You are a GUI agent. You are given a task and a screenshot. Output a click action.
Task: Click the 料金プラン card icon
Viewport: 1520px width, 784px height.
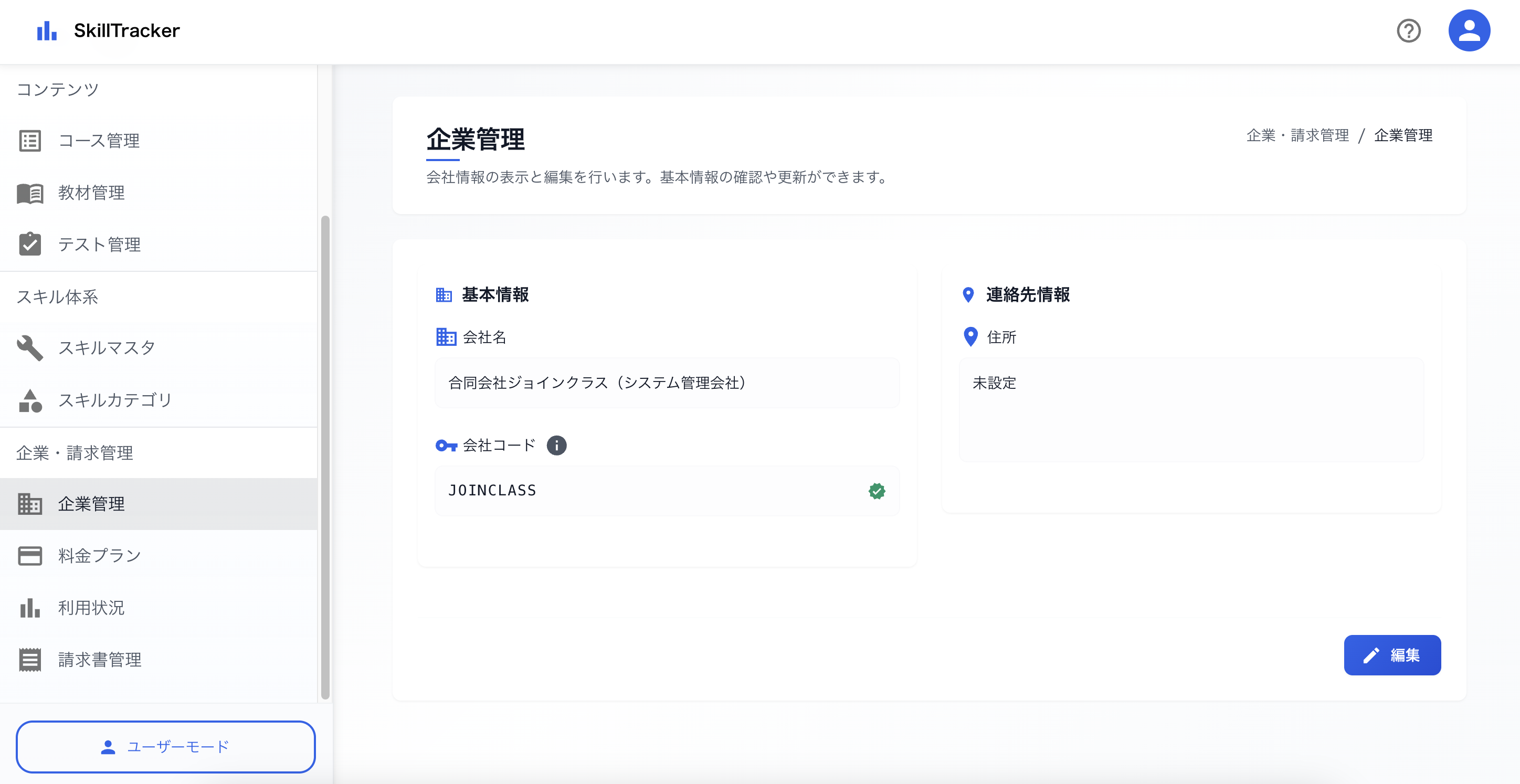click(x=30, y=555)
